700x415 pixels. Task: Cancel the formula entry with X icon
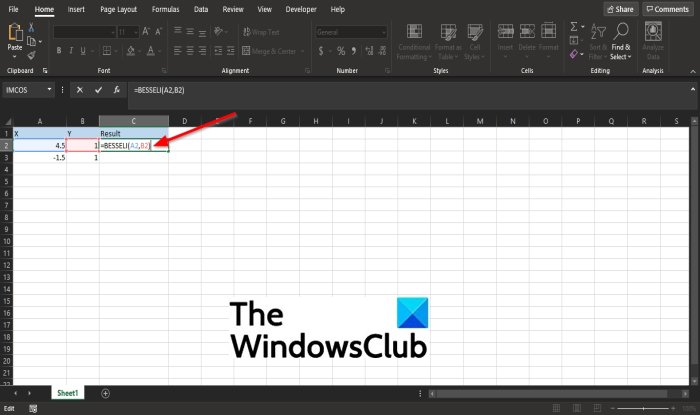80,90
